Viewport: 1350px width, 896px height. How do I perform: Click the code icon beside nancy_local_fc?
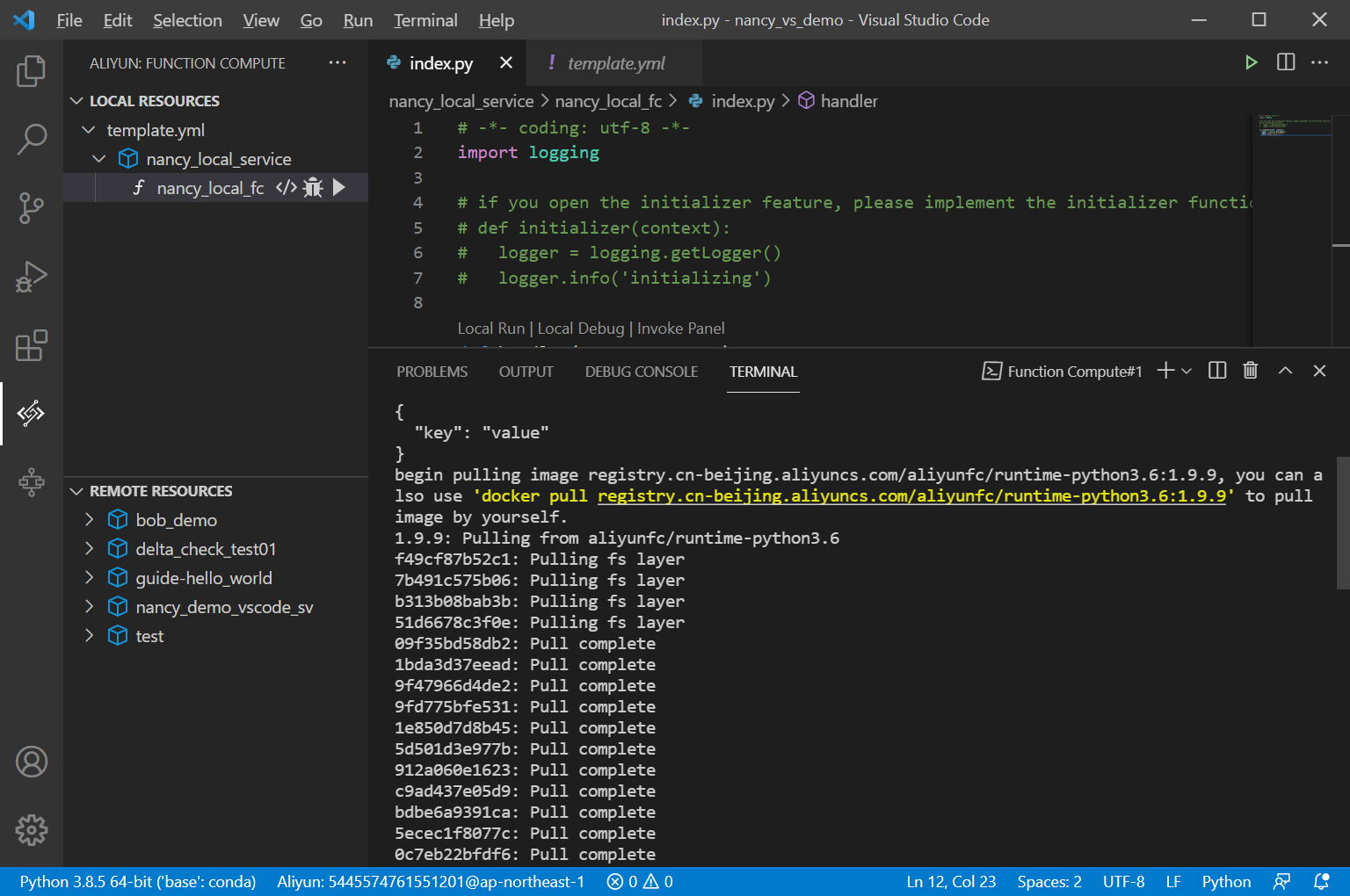286,187
